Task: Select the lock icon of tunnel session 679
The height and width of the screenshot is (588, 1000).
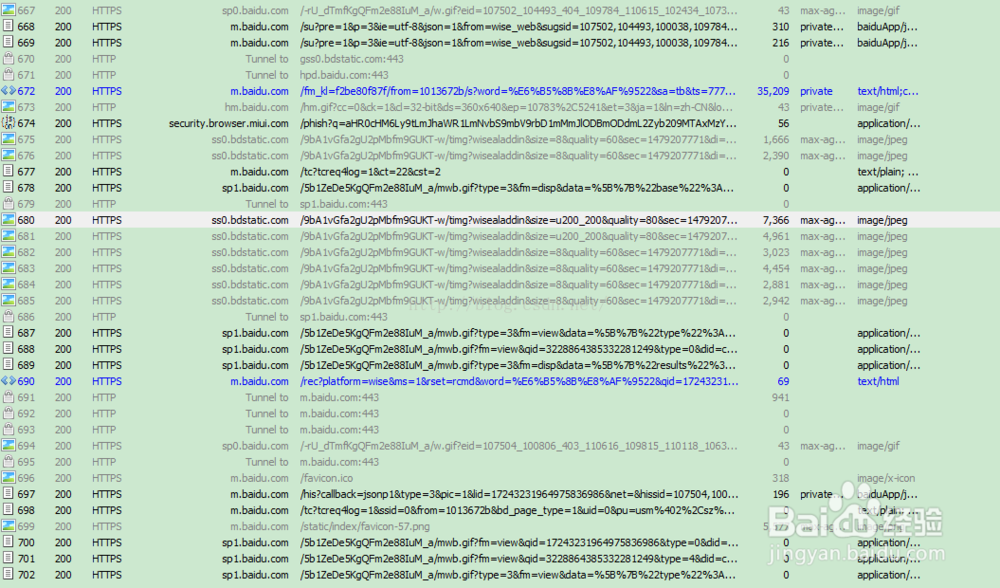Action: click(8, 203)
